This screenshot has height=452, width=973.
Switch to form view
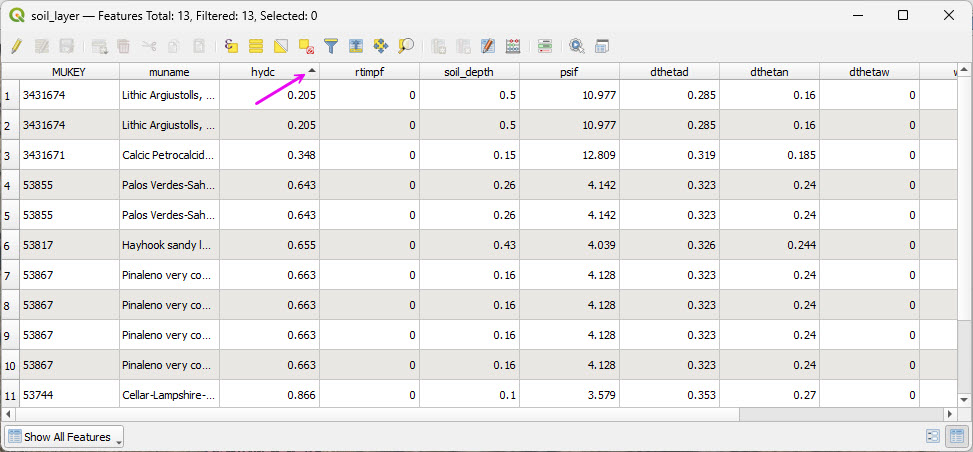pyautogui.click(x=933, y=437)
